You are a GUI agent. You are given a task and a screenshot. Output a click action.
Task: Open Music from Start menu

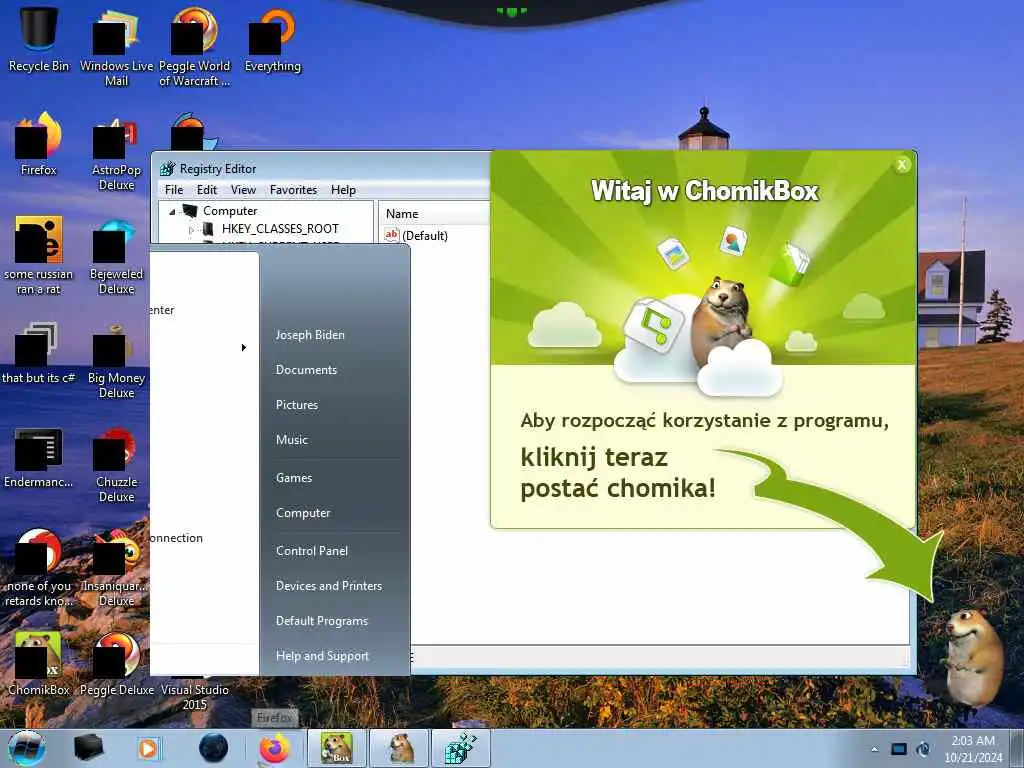coord(291,440)
